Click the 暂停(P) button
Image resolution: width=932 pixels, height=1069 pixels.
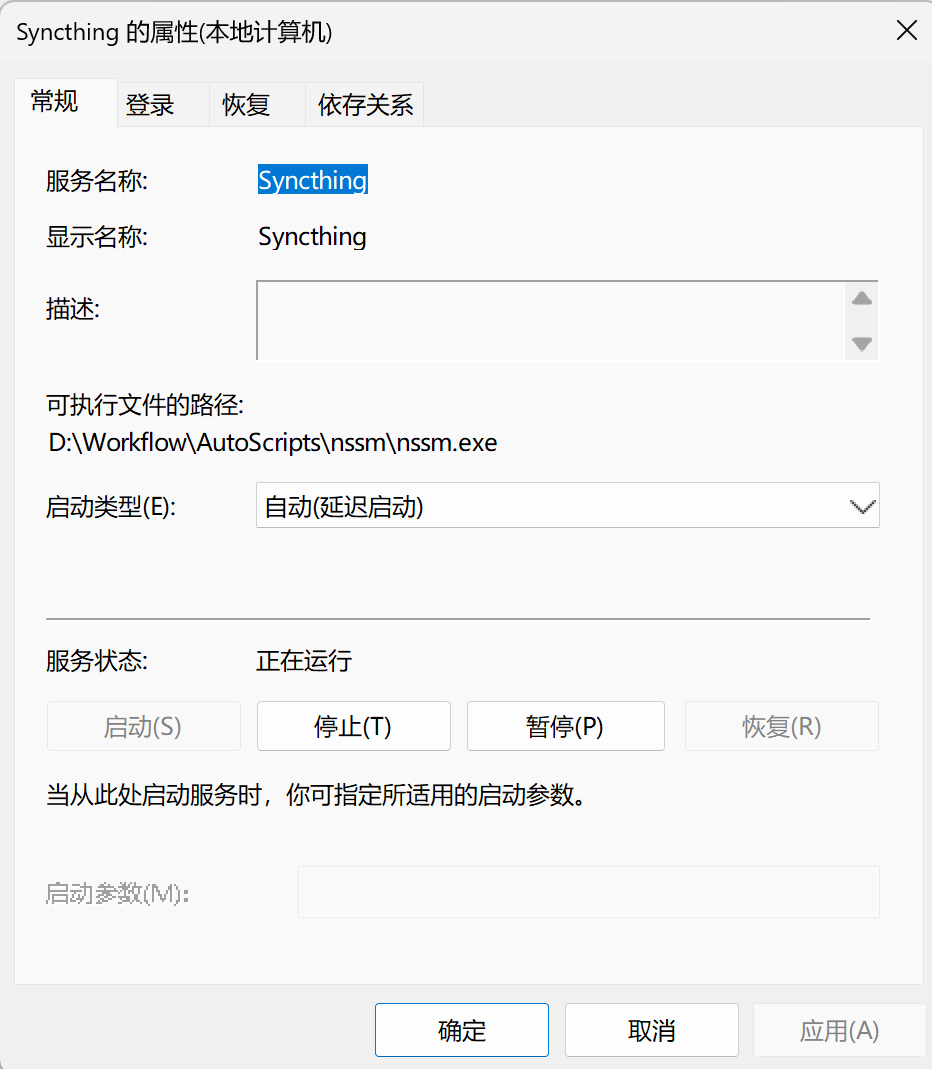pyautogui.click(x=565, y=726)
